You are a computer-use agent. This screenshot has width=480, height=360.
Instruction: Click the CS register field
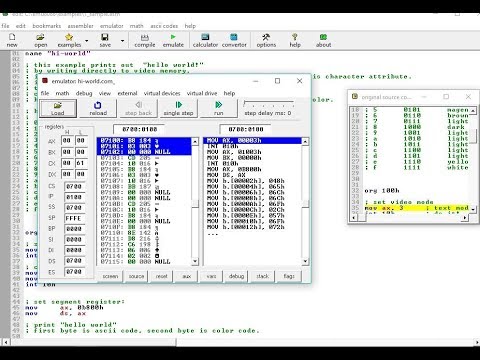[74, 187]
